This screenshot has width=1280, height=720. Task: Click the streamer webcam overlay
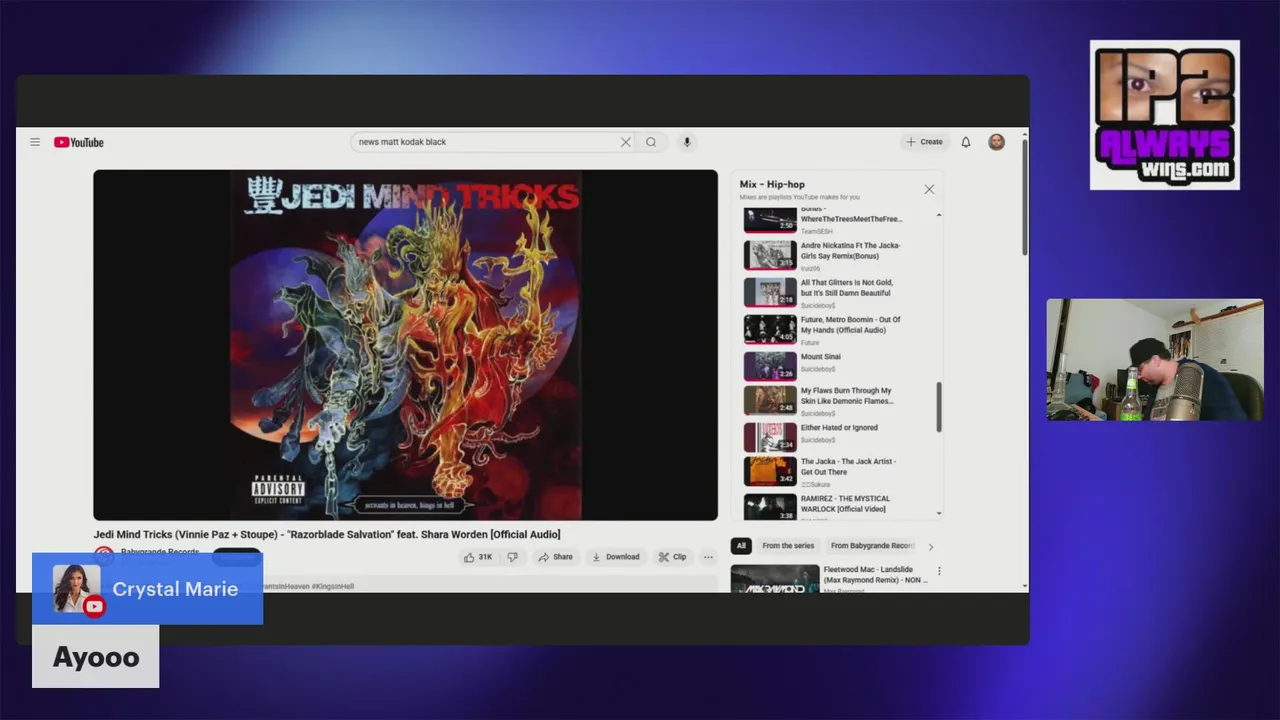[1155, 359]
